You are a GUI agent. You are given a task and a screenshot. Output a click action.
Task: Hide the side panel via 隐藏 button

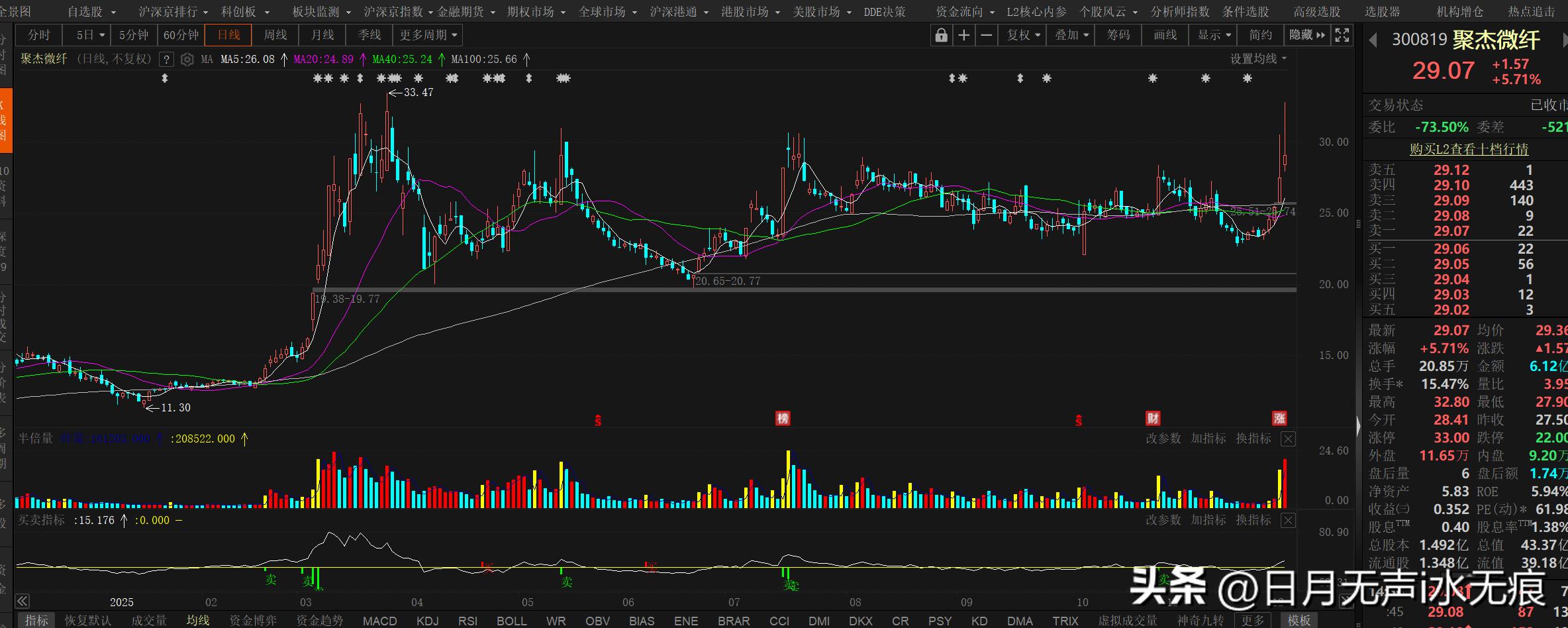(1306, 35)
